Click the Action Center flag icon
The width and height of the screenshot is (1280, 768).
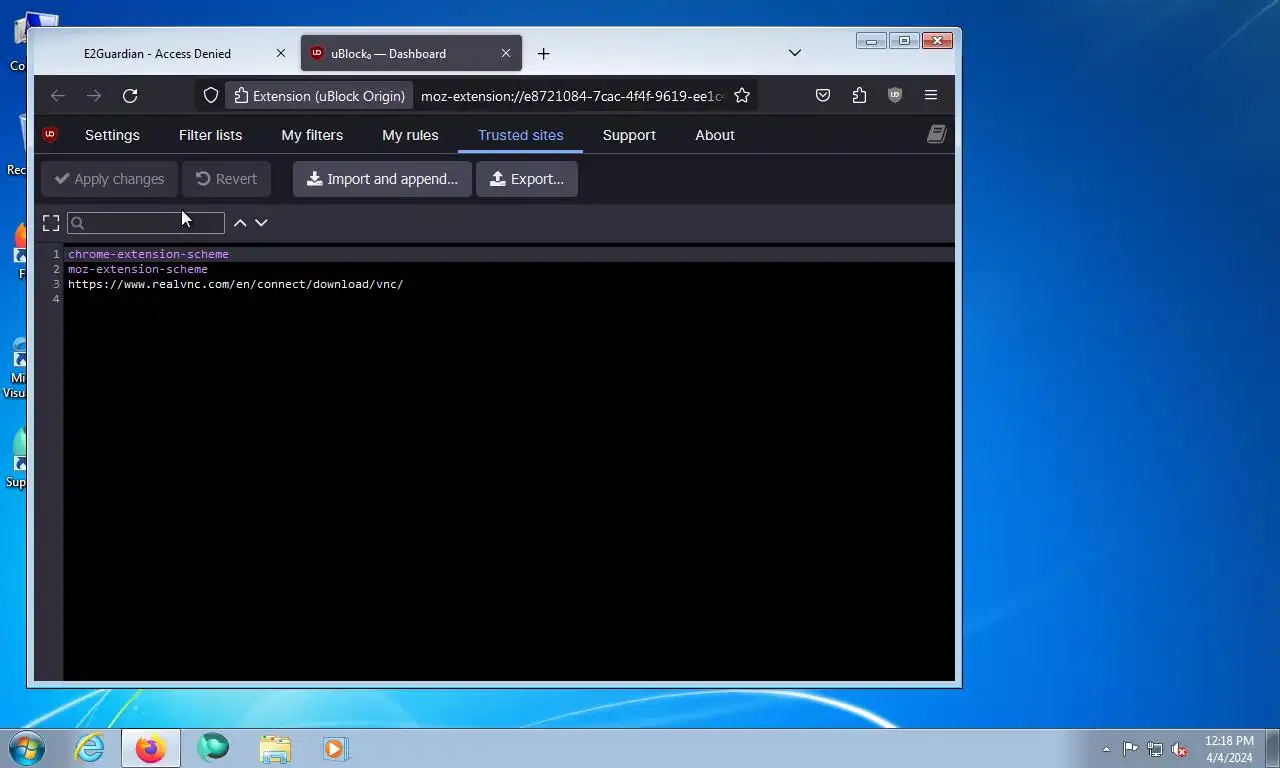tap(1130, 749)
